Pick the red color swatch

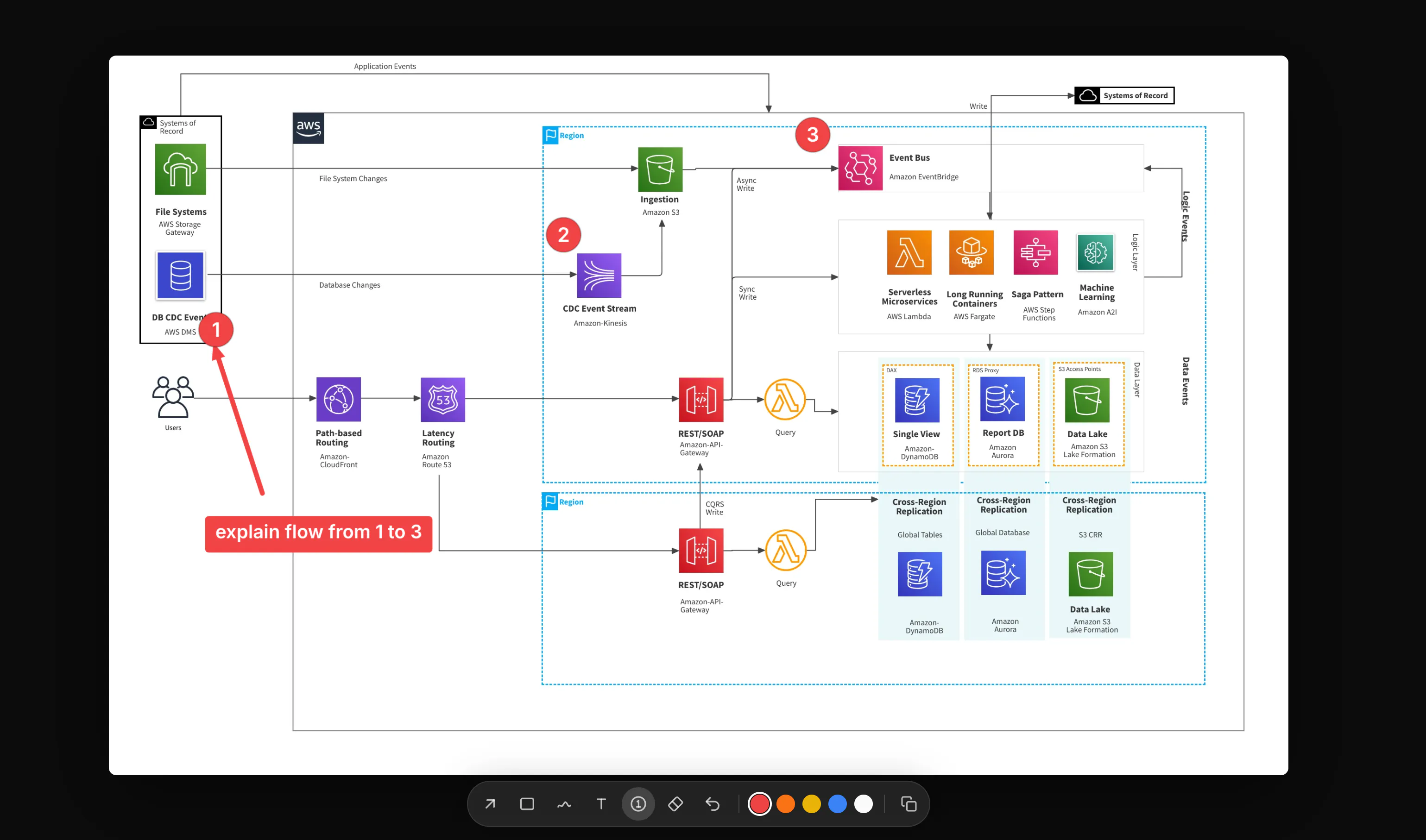click(759, 804)
